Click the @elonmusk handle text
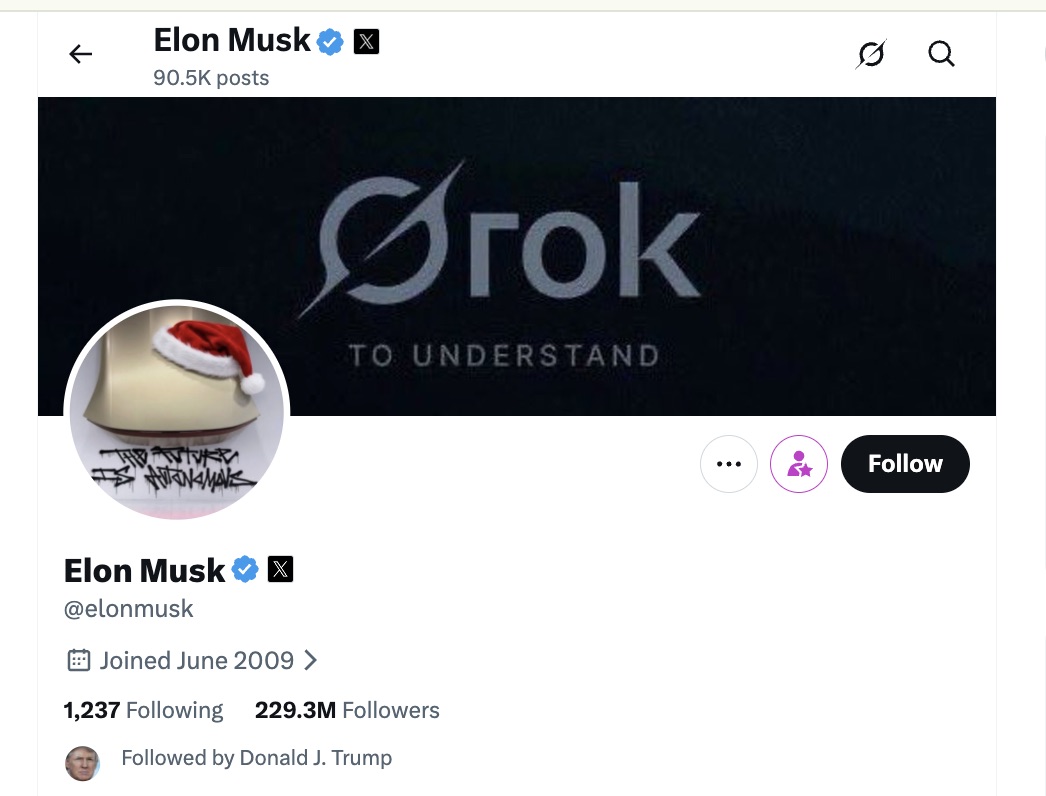The height and width of the screenshot is (796, 1046). click(x=129, y=608)
